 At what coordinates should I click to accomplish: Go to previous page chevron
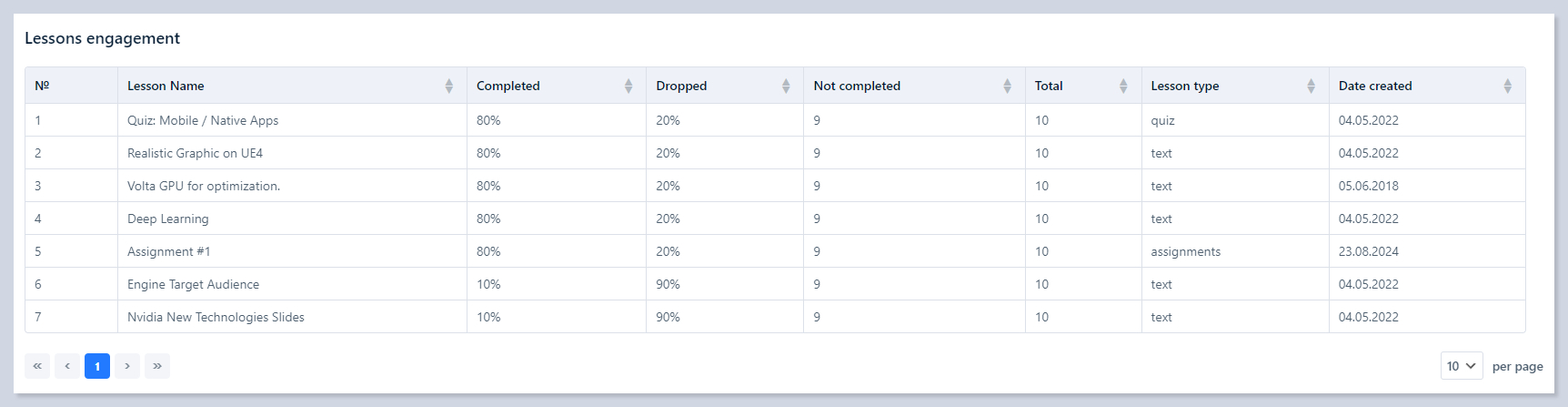click(67, 366)
